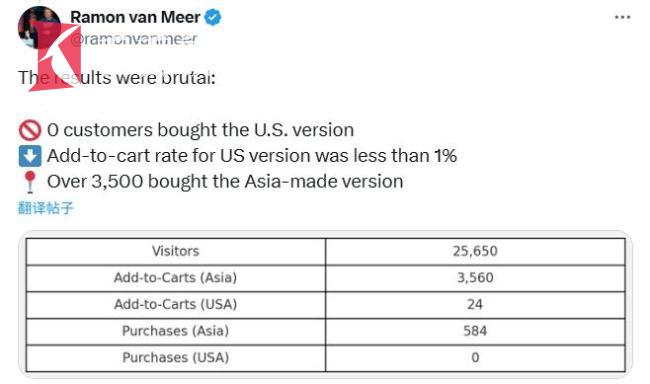Click the Add-to-Carts (Asia) cell
650x384 pixels.
pos(176,278)
